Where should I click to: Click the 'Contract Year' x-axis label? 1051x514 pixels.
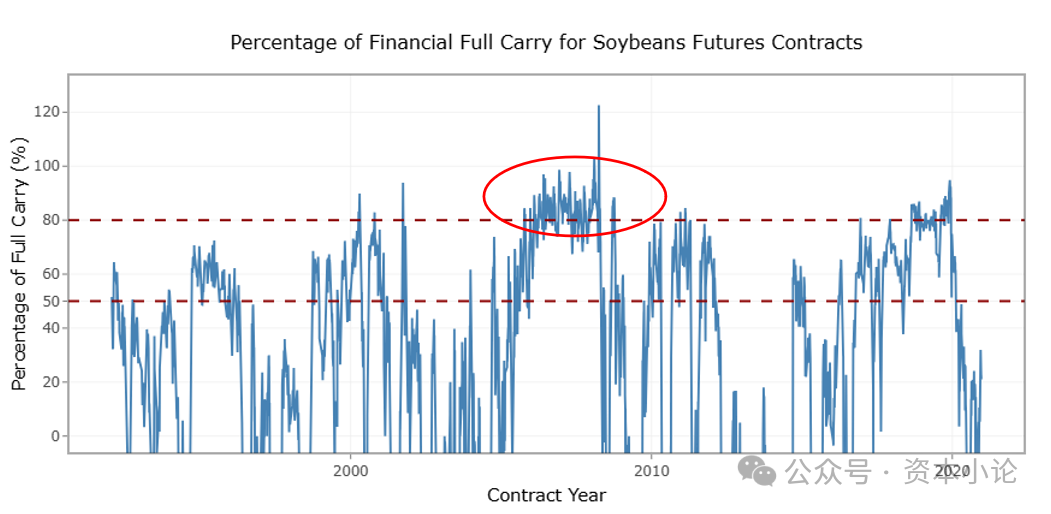coord(546,495)
